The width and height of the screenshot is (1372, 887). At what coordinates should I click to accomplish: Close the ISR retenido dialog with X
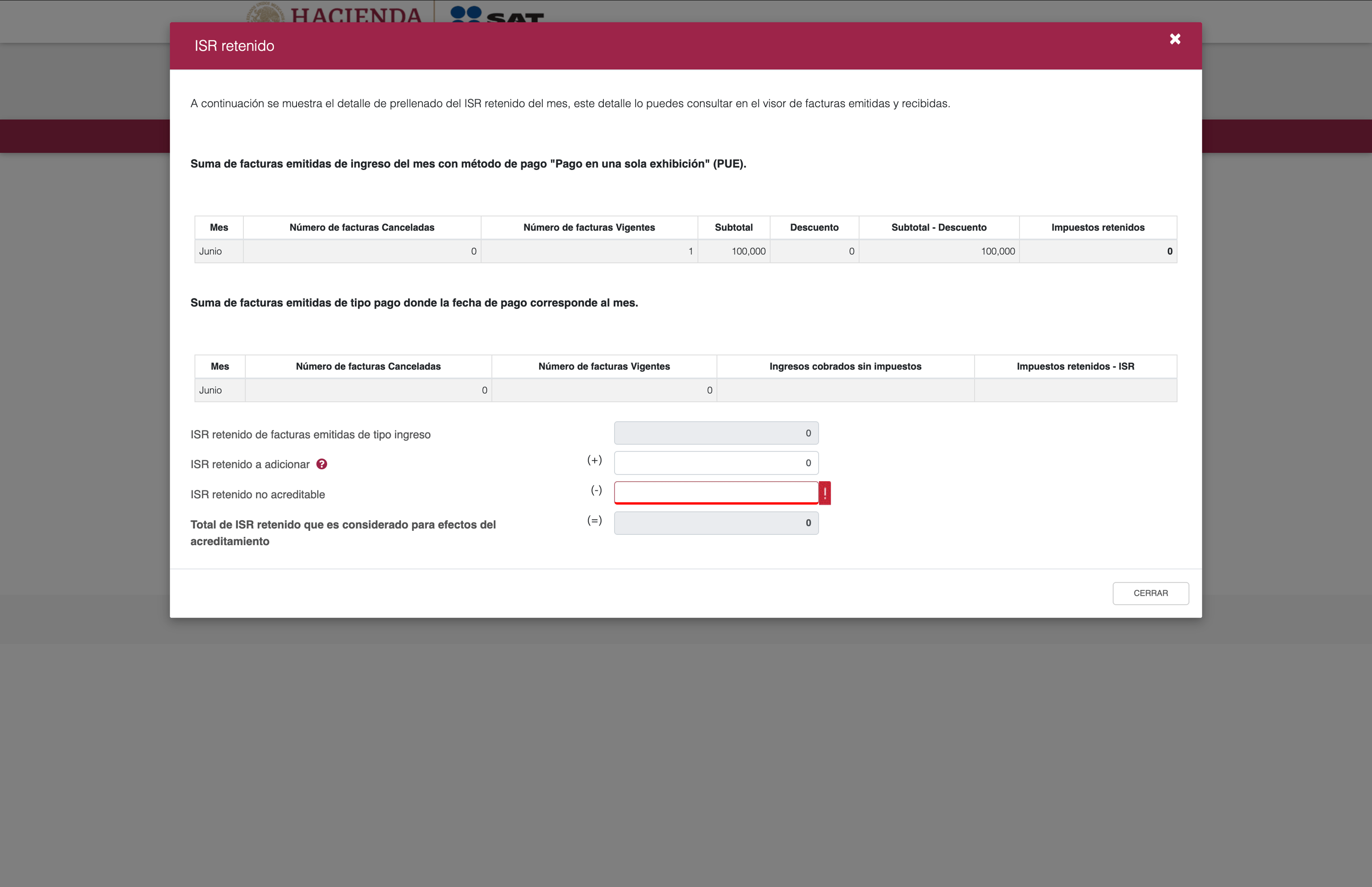(x=1175, y=39)
